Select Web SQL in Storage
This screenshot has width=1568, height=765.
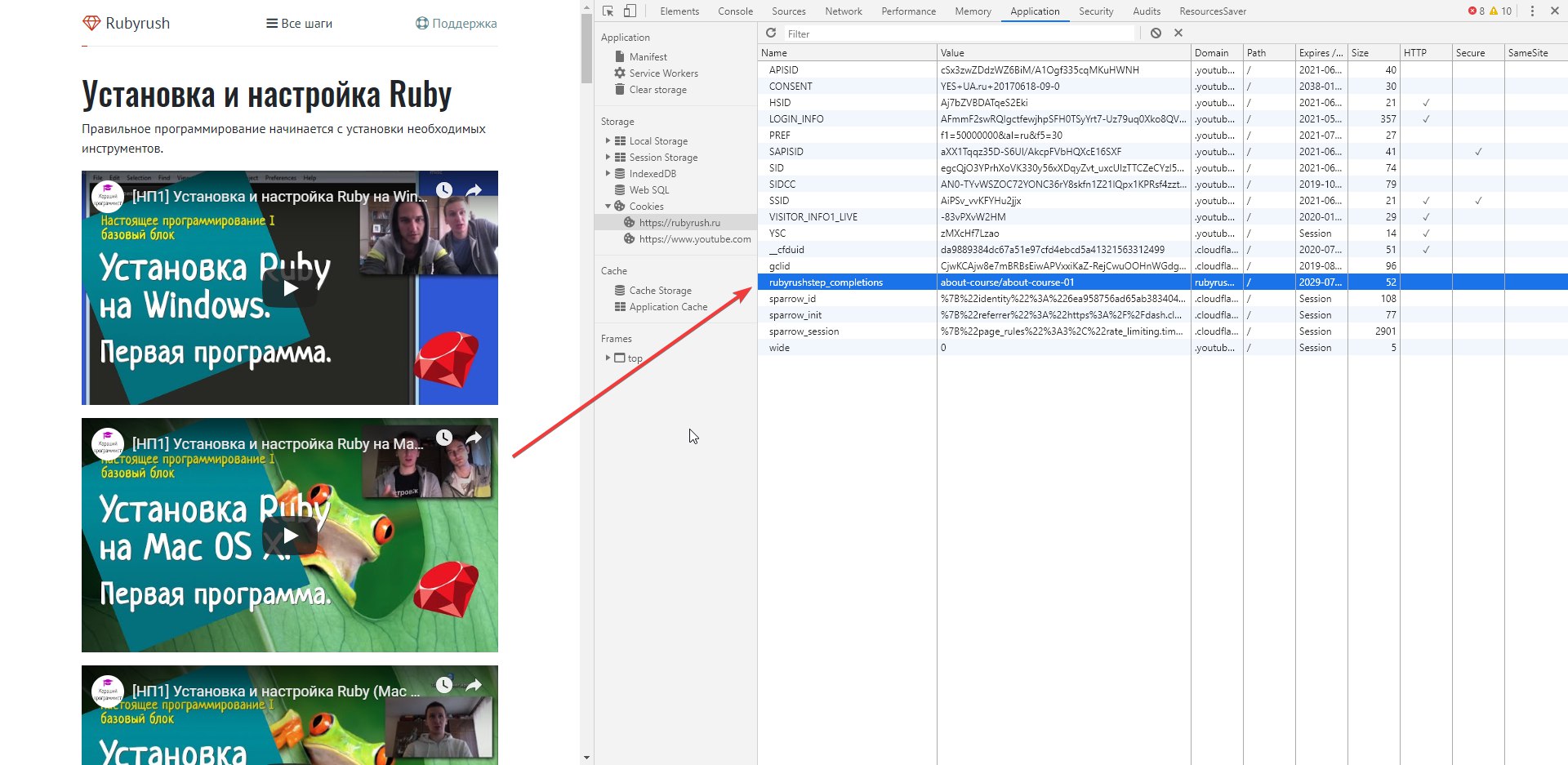click(648, 189)
